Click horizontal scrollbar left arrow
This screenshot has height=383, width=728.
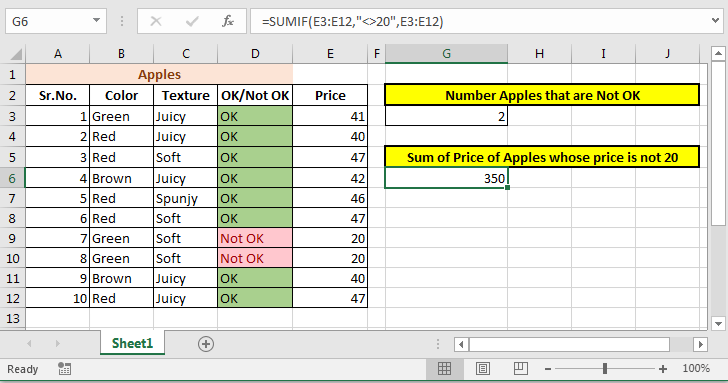click(x=461, y=344)
